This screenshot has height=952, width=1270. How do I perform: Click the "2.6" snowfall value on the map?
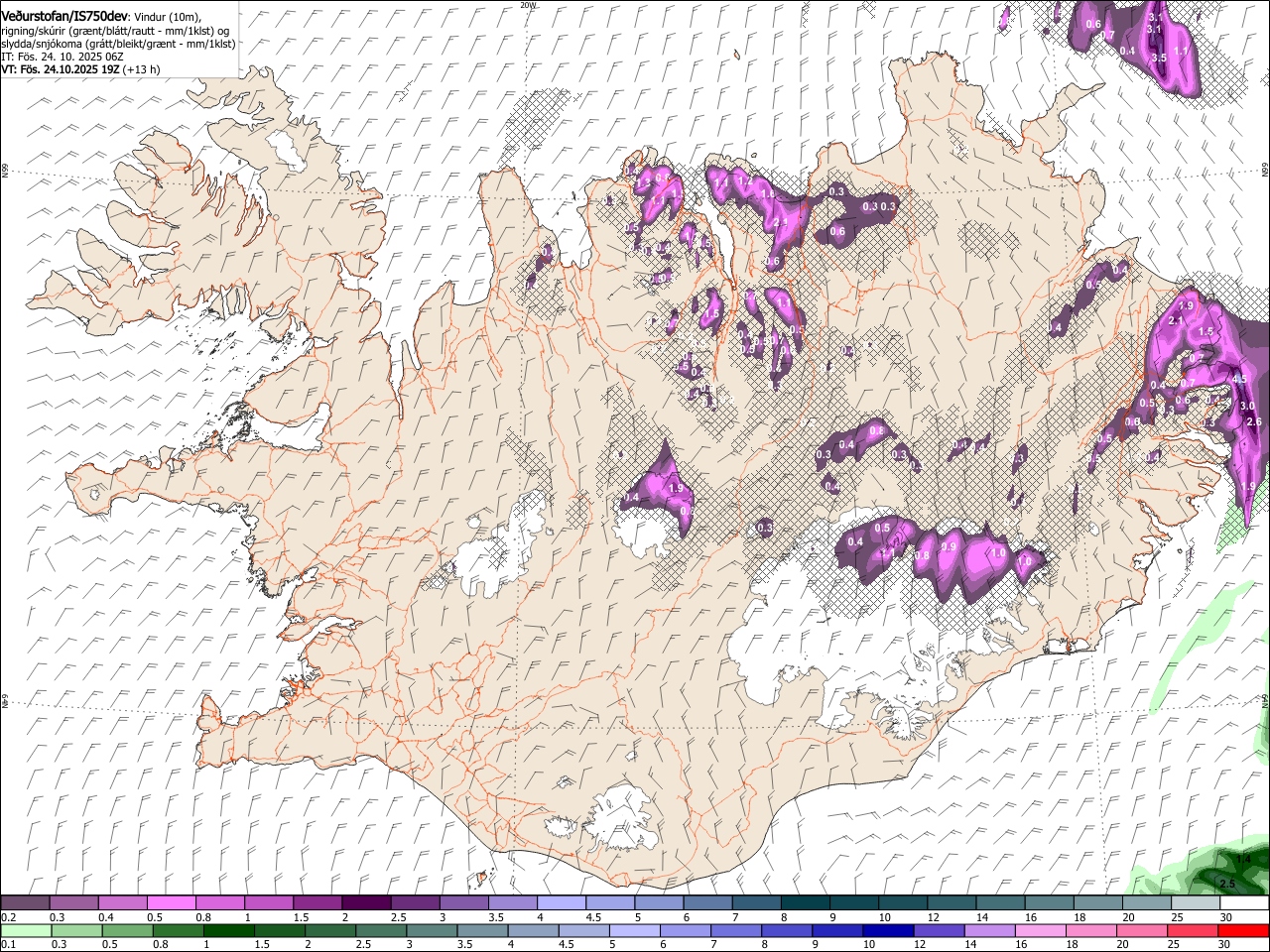[x=1253, y=421]
